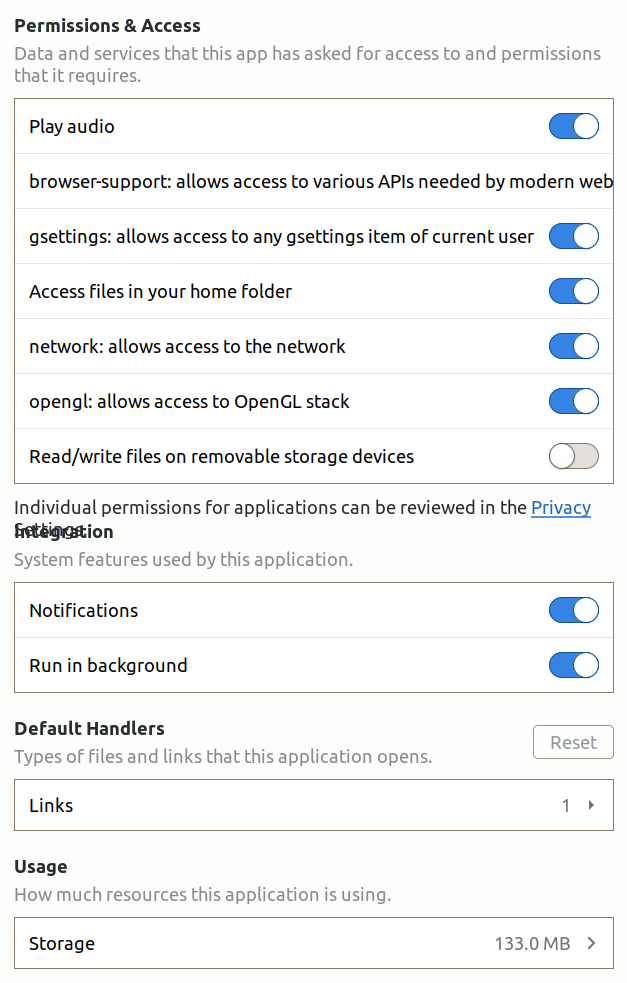The width and height of the screenshot is (627, 983).
Task: Click the Run in background label
Action: pos(107,665)
